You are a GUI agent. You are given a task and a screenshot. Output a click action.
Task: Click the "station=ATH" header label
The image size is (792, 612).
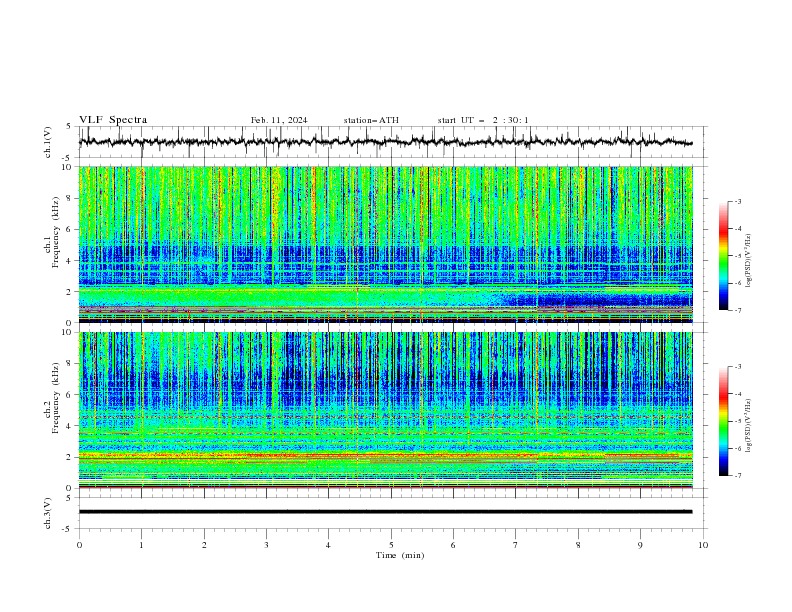371,120
